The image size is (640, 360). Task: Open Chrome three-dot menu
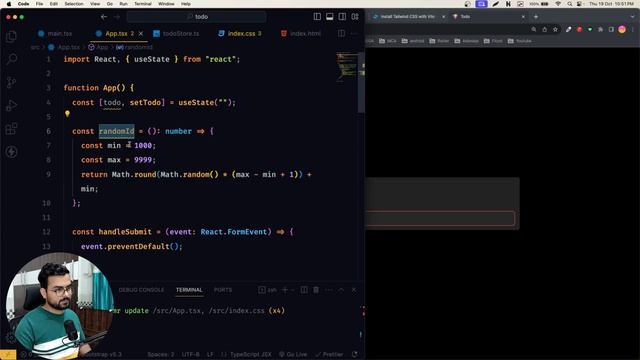[x=633, y=29]
